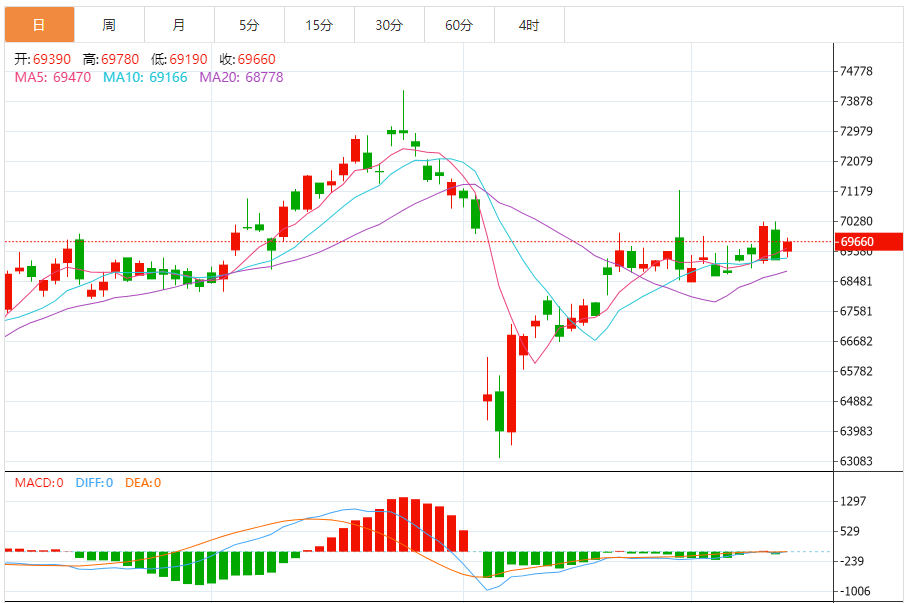This screenshot has height=603, width=909.
Task: Open the 月 monthly chart tab
Action: click(180, 25)
